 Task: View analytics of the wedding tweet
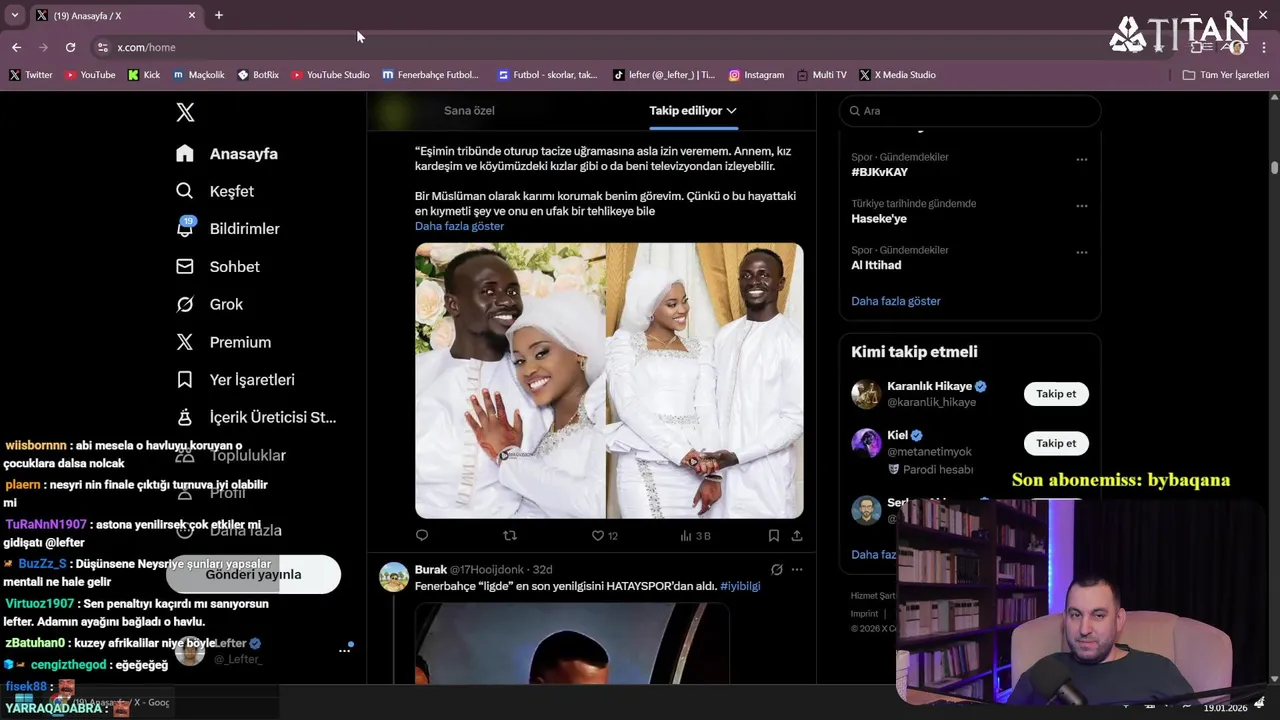coord(695,536)
